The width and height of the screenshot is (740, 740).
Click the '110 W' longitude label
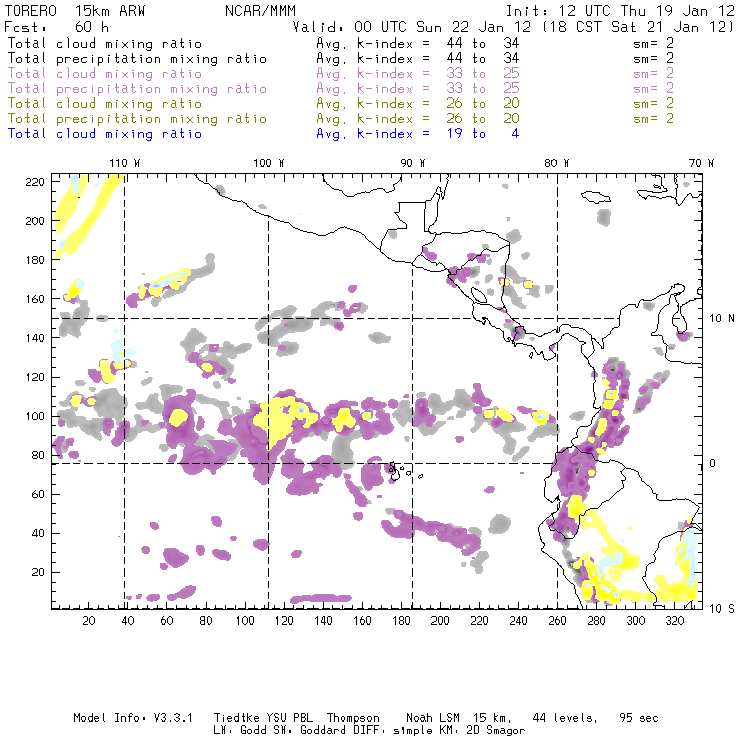(125, 163)
